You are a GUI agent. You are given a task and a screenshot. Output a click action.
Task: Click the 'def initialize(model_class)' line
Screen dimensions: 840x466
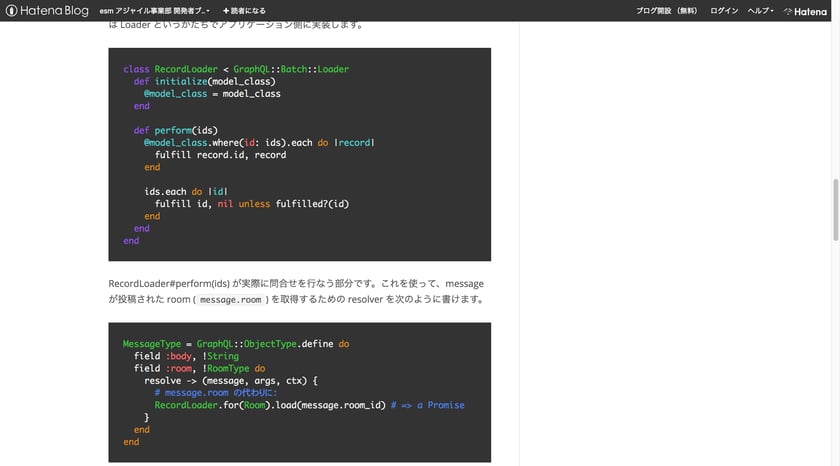click(204, 81)
